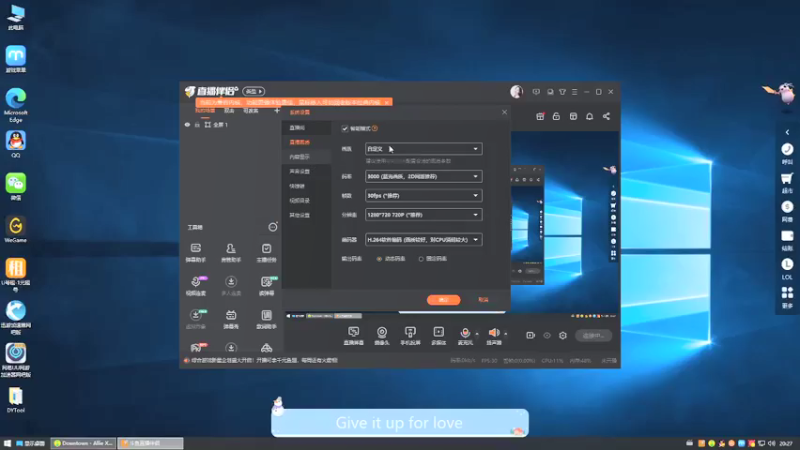Close the orange notification banner
This screenshot has height=450, width=800.
point(387,103)
